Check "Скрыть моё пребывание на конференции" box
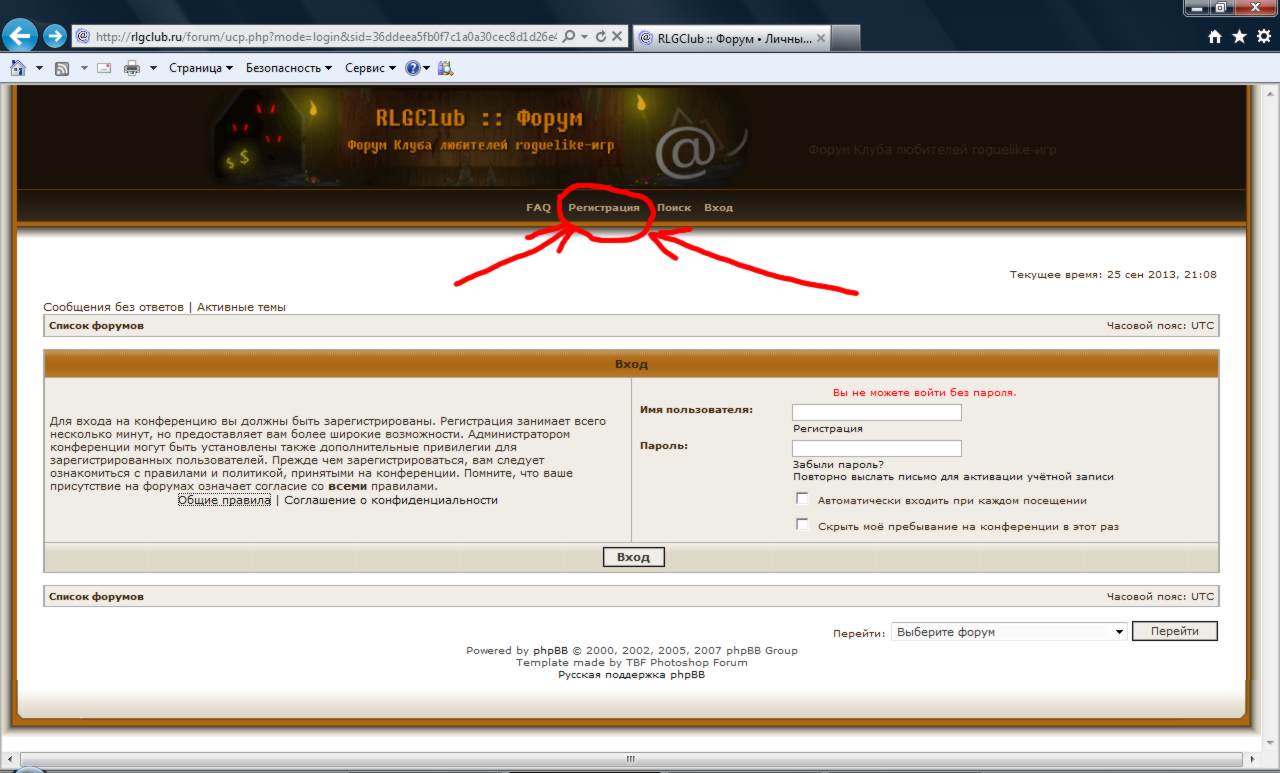 [x=802, y=524]
